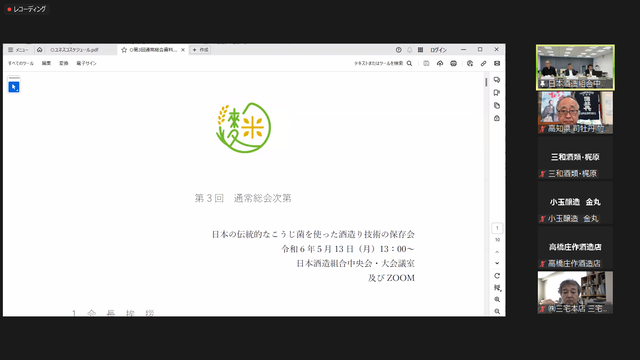Copy link with the chain icon

point(483,63)
